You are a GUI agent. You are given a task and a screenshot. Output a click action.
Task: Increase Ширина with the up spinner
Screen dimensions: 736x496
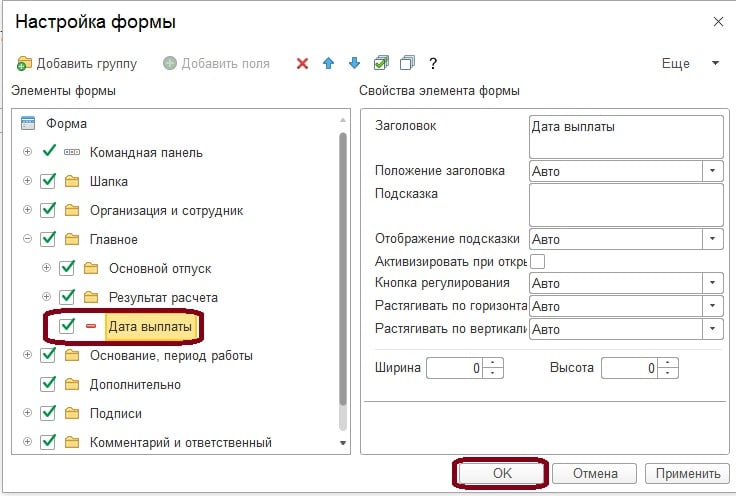pyautogui.click(x=493, y=363)
